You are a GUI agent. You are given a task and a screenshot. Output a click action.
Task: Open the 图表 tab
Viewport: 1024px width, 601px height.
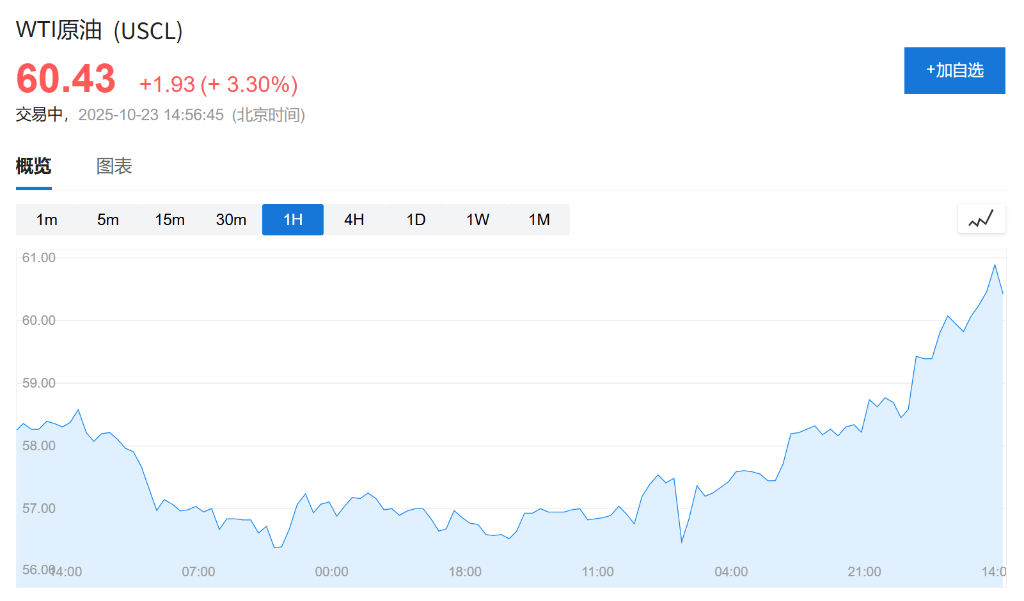[x=114, y=167]
